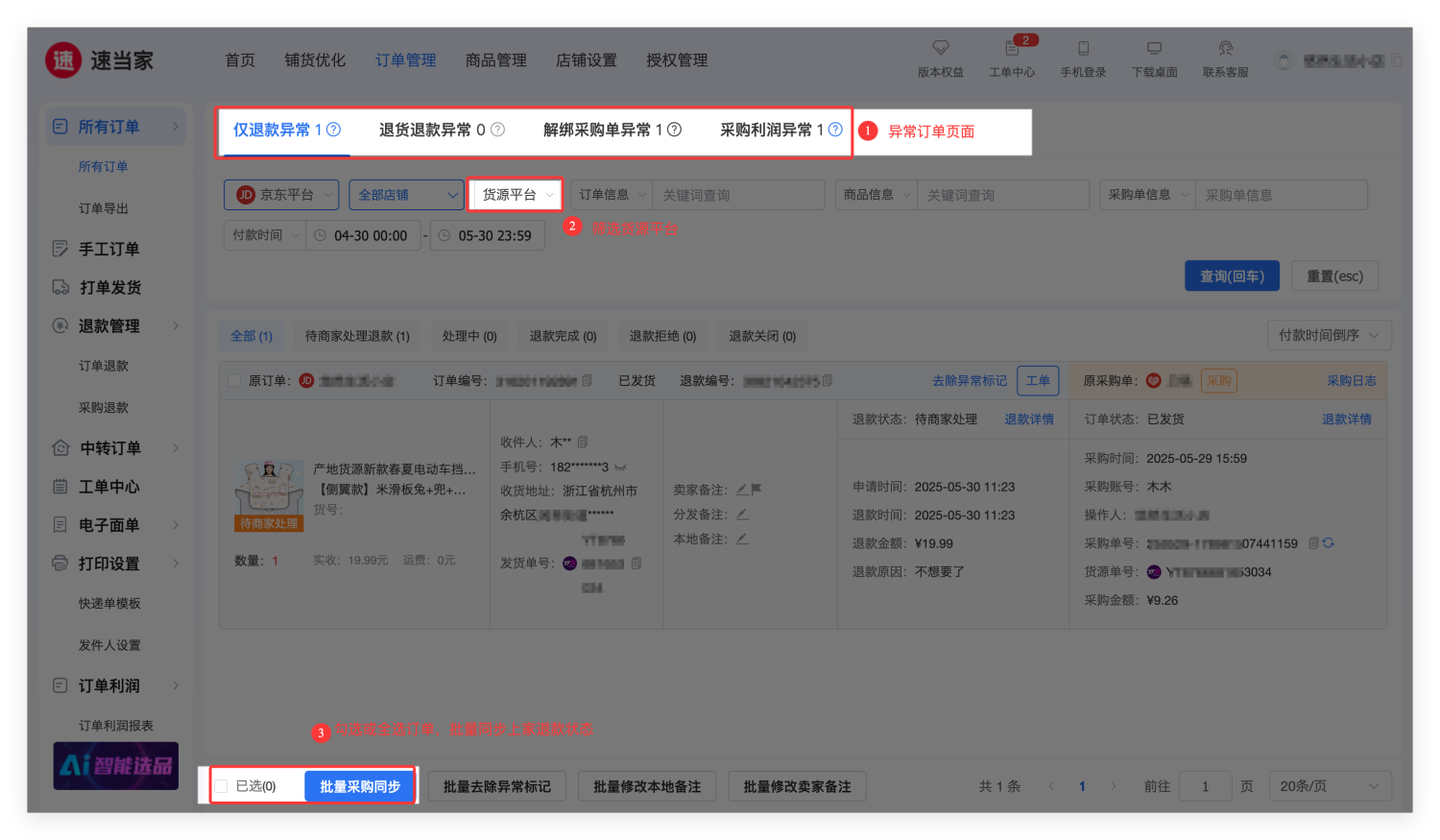Click the 下载桌面 monitor icon
The image size is (1440, 840).
click(x=1154, y=48)
